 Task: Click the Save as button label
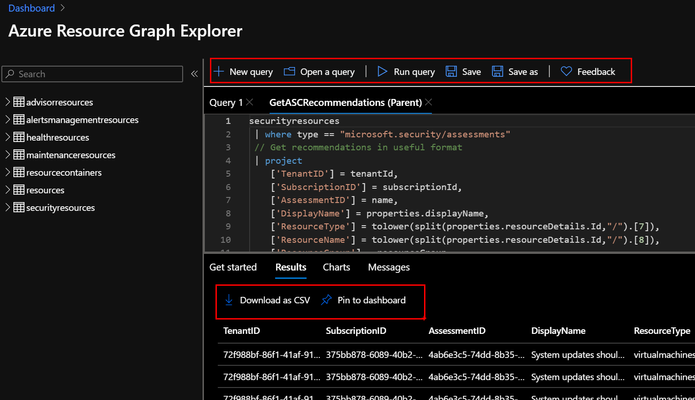point(523,72)
